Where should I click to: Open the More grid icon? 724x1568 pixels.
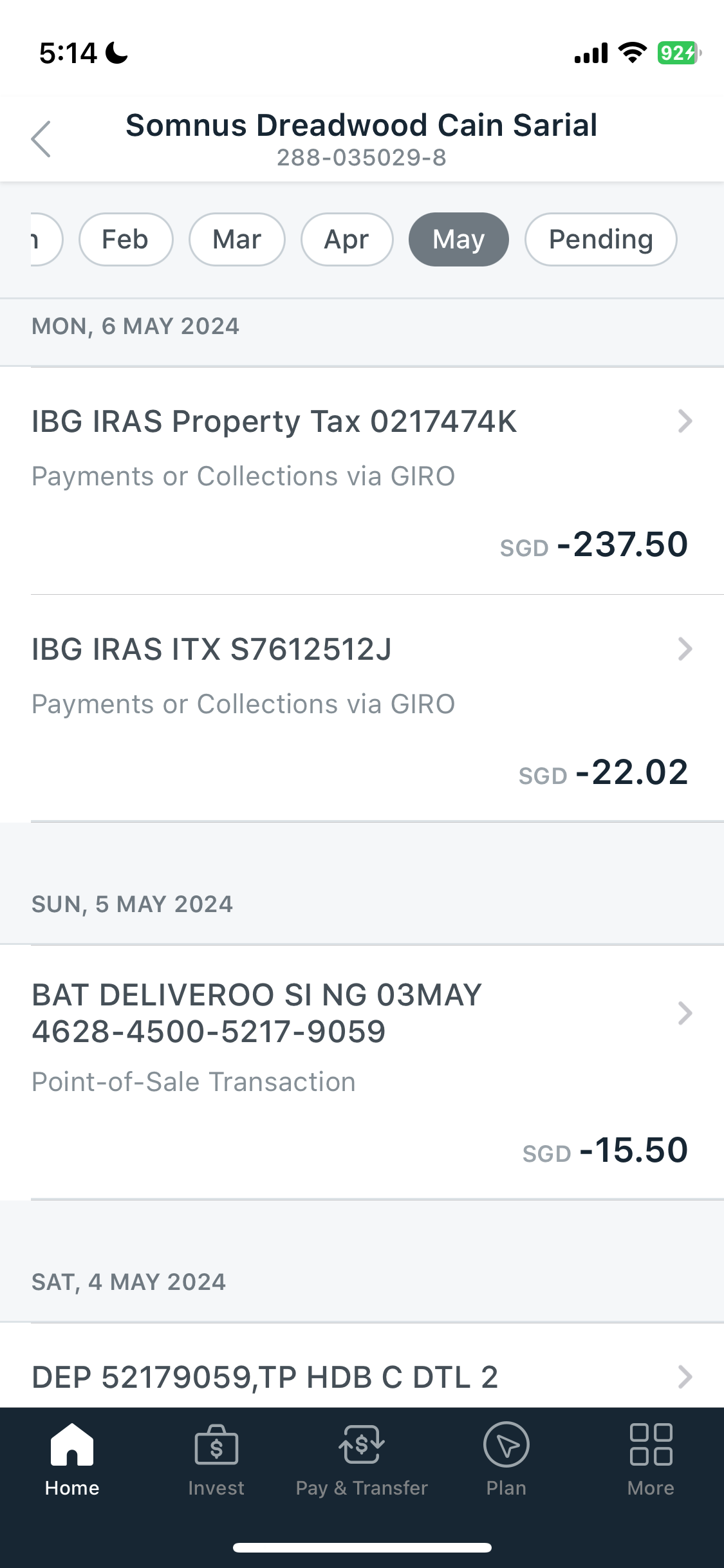click(651, 1444)
